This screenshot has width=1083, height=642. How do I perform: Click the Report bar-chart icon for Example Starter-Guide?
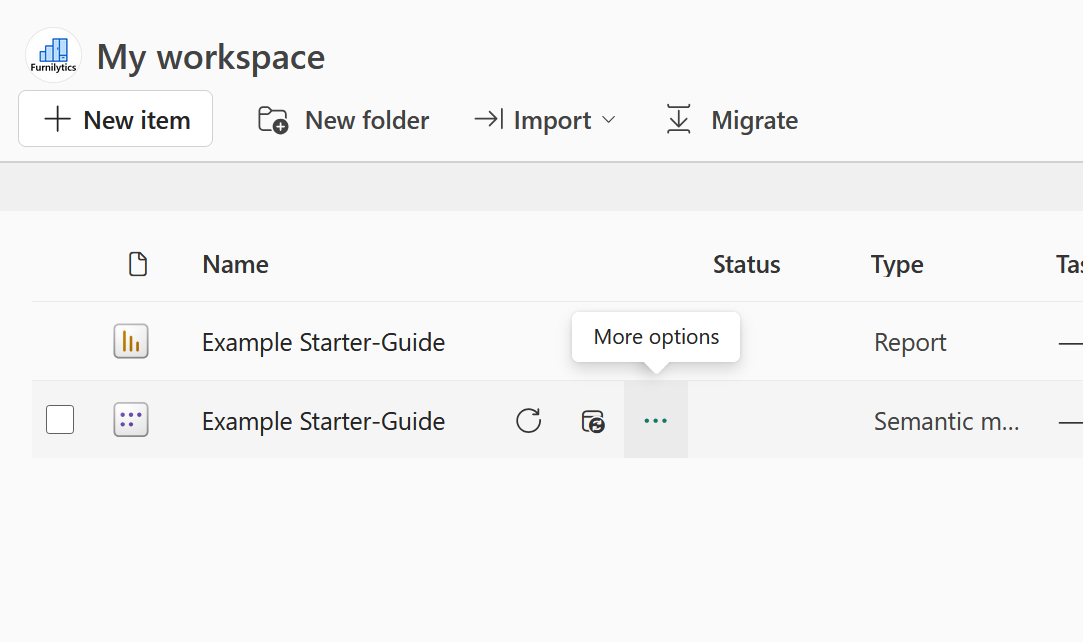pos(131,341)
